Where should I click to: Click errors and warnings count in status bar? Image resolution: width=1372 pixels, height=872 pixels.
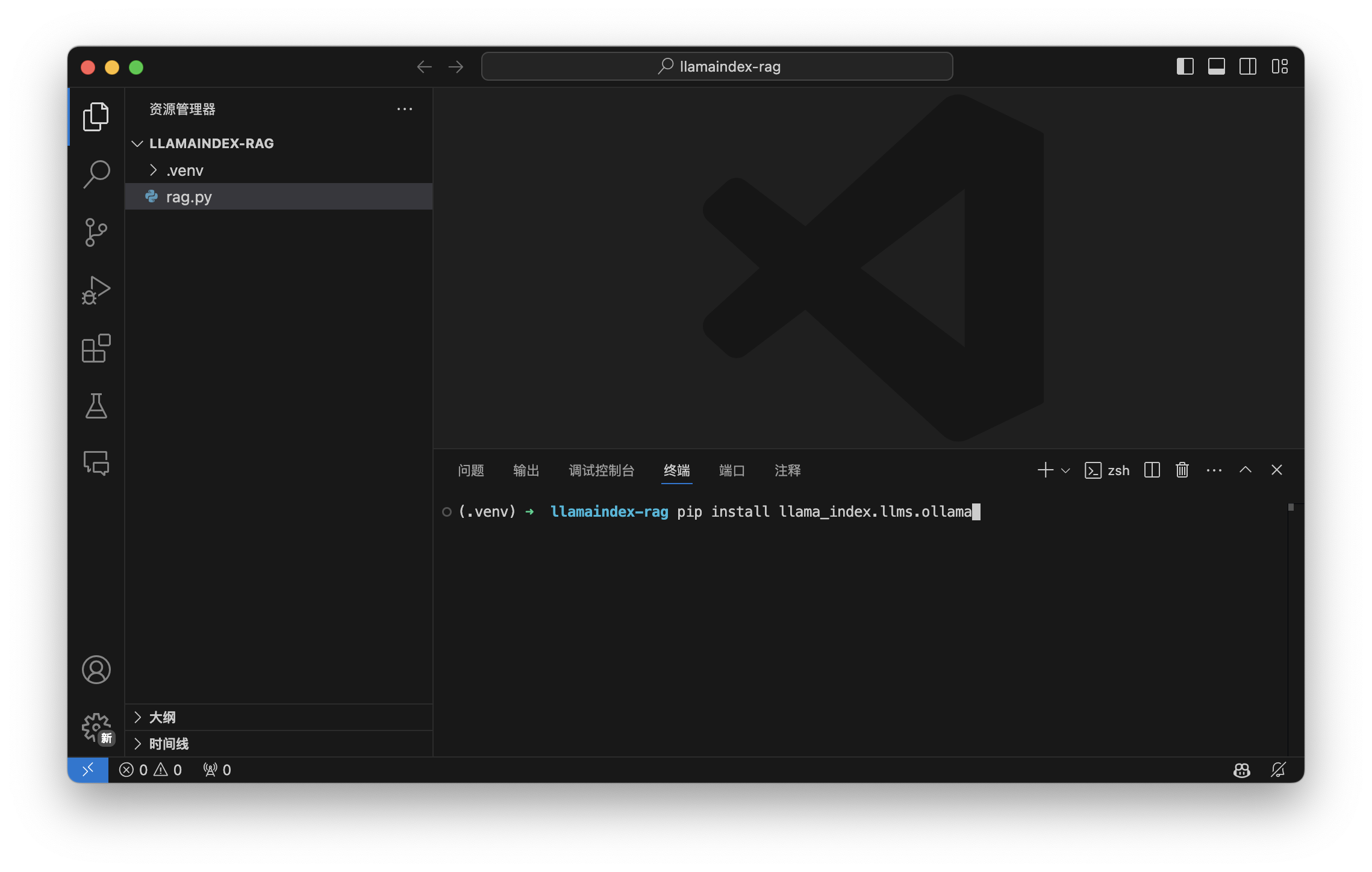coord(151,770)
